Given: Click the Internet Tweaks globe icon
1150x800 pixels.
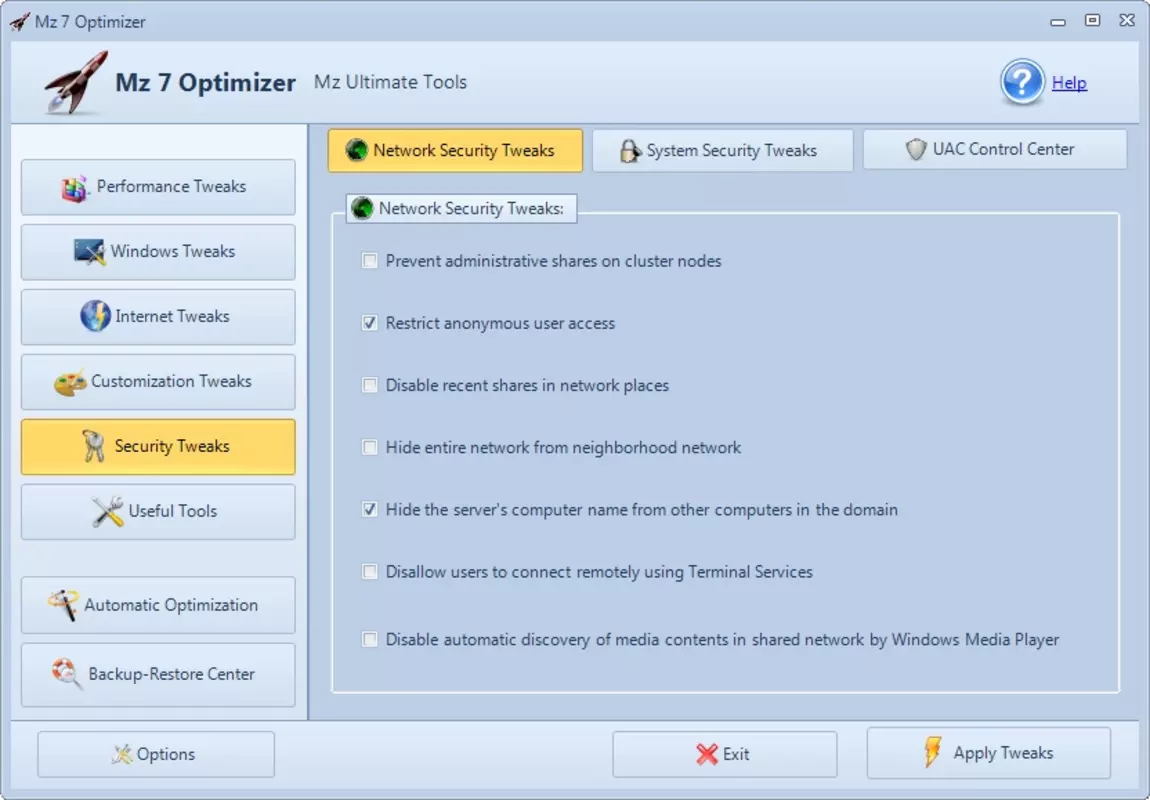Looking at the screenshot, I should [x=95, y=316].
